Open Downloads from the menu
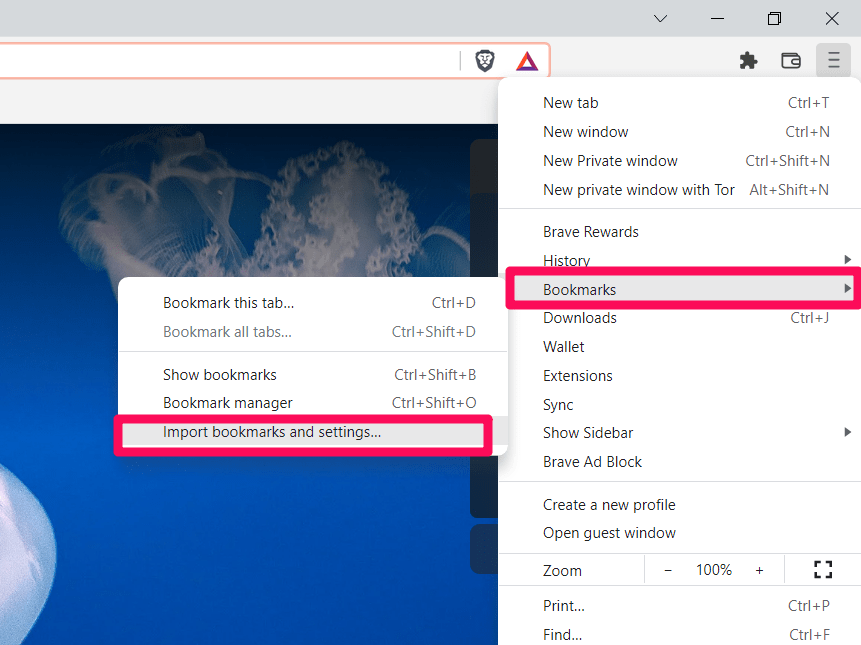Image resolution: width=861 pixels, height=645 pixels. click(679, 318)
